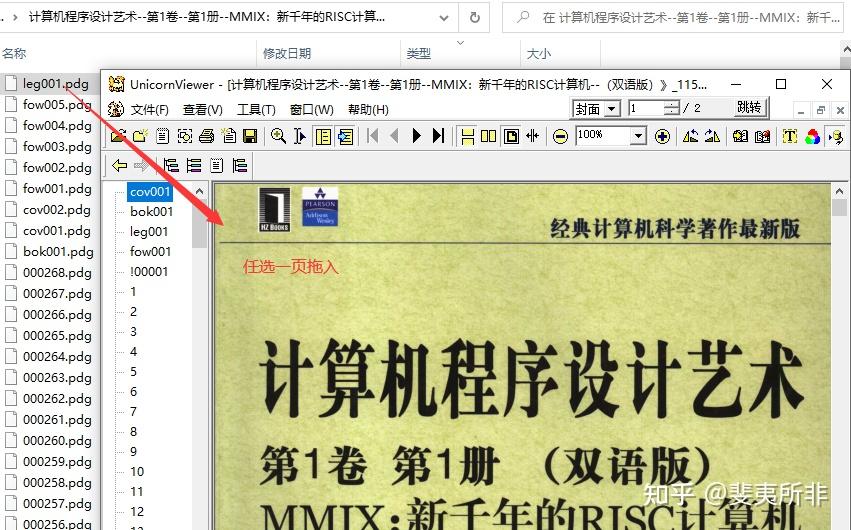Rotate the page clockwise
Image resolution: width=851 pixels, height=530 pixels.
click(x=712, y=136)
